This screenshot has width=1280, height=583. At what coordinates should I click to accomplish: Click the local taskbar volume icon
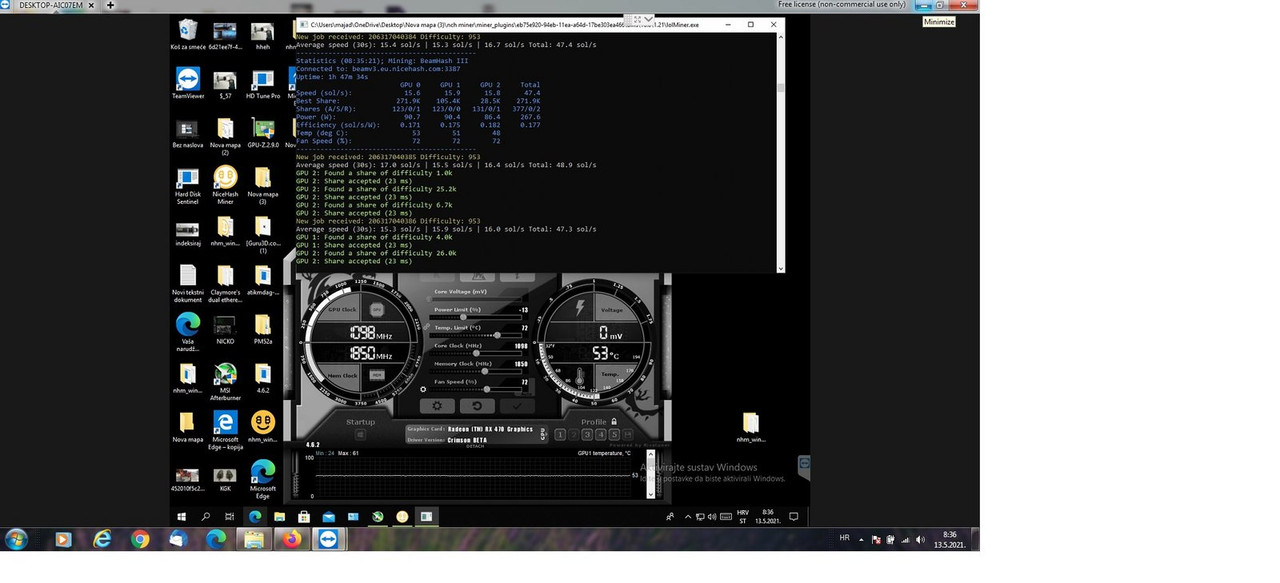tap(919, 540)
